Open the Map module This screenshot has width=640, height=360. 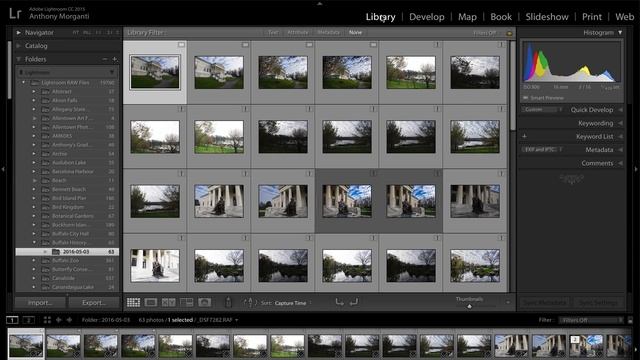[x=467, y=17]
